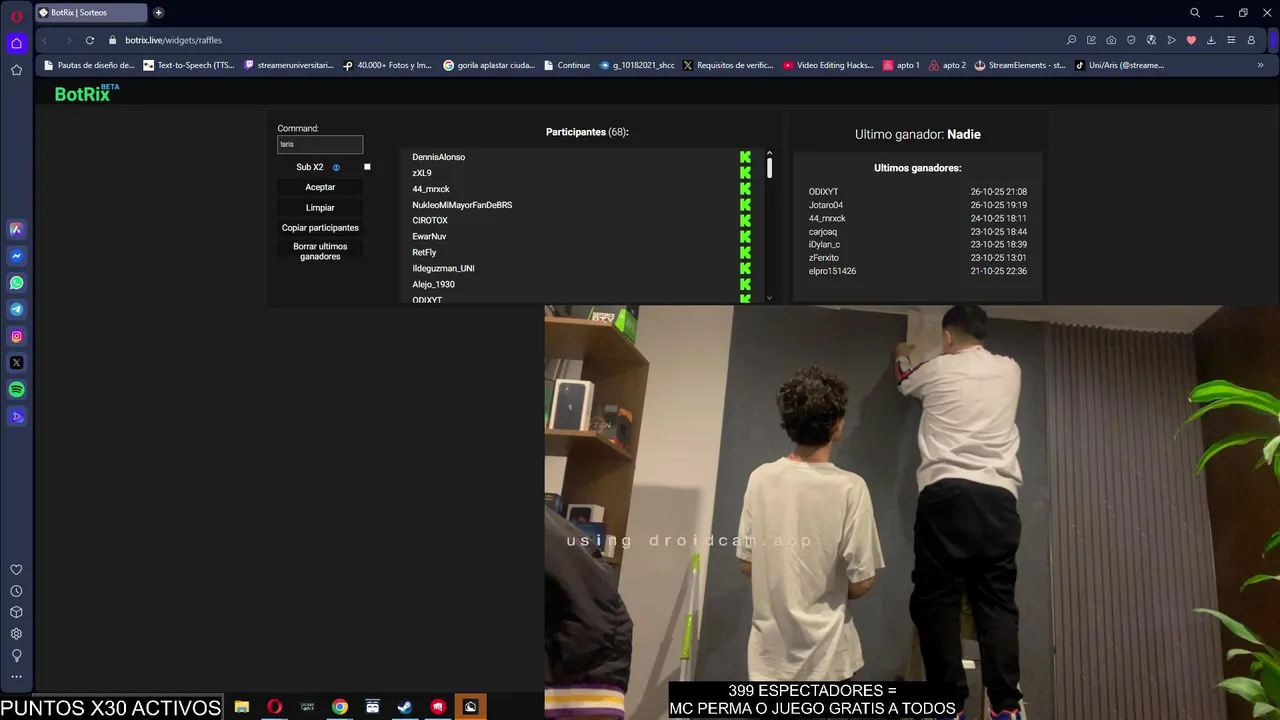Open the sidebar heart (pinboards) icon

(16, 570)
